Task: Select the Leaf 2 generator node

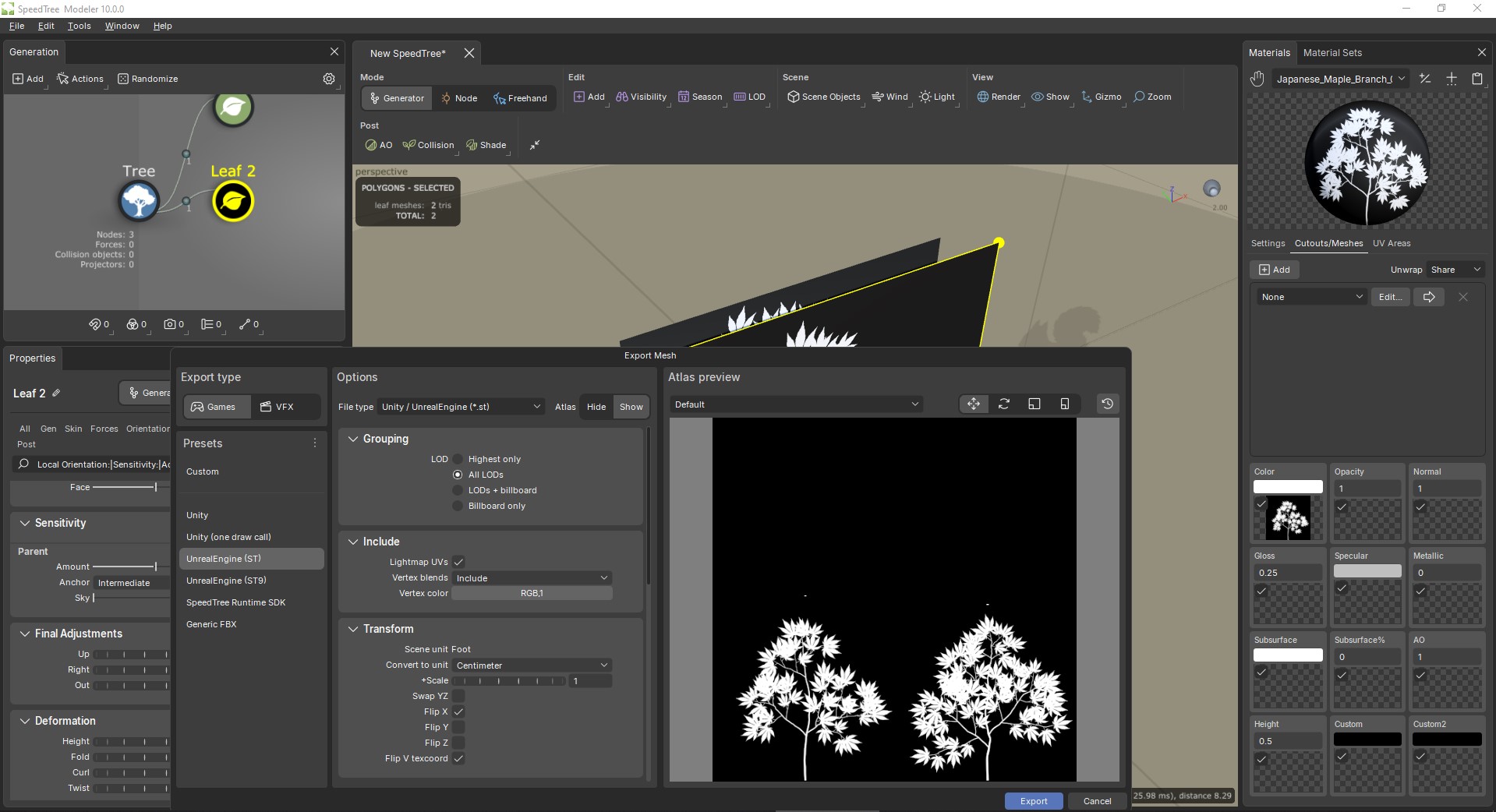Action: tap(233, 201)
